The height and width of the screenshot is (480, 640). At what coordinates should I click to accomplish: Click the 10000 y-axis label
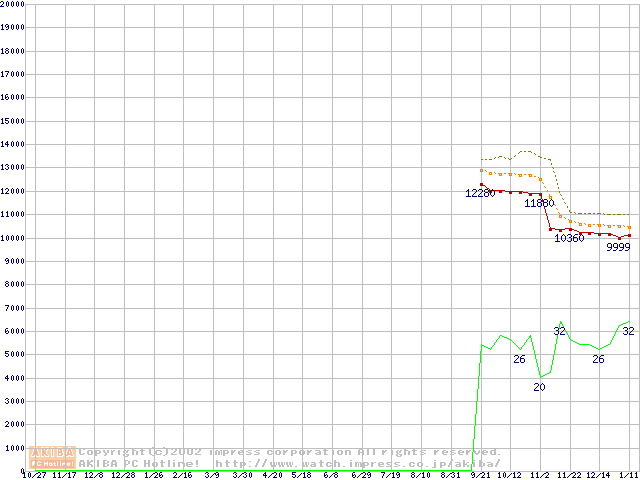click(13, 238)
